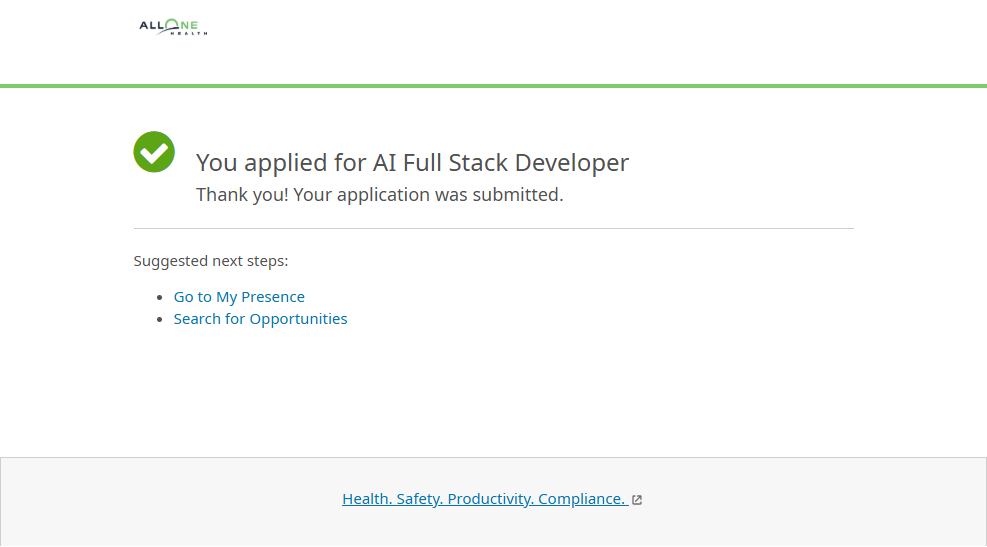Open the Search for Opportunities link
Screen dimensions: 987x547
point(260,319)
